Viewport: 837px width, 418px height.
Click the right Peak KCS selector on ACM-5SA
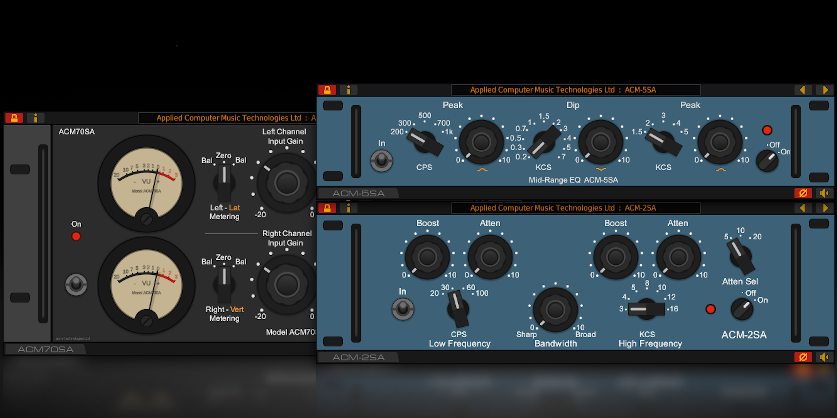point(664,142)
